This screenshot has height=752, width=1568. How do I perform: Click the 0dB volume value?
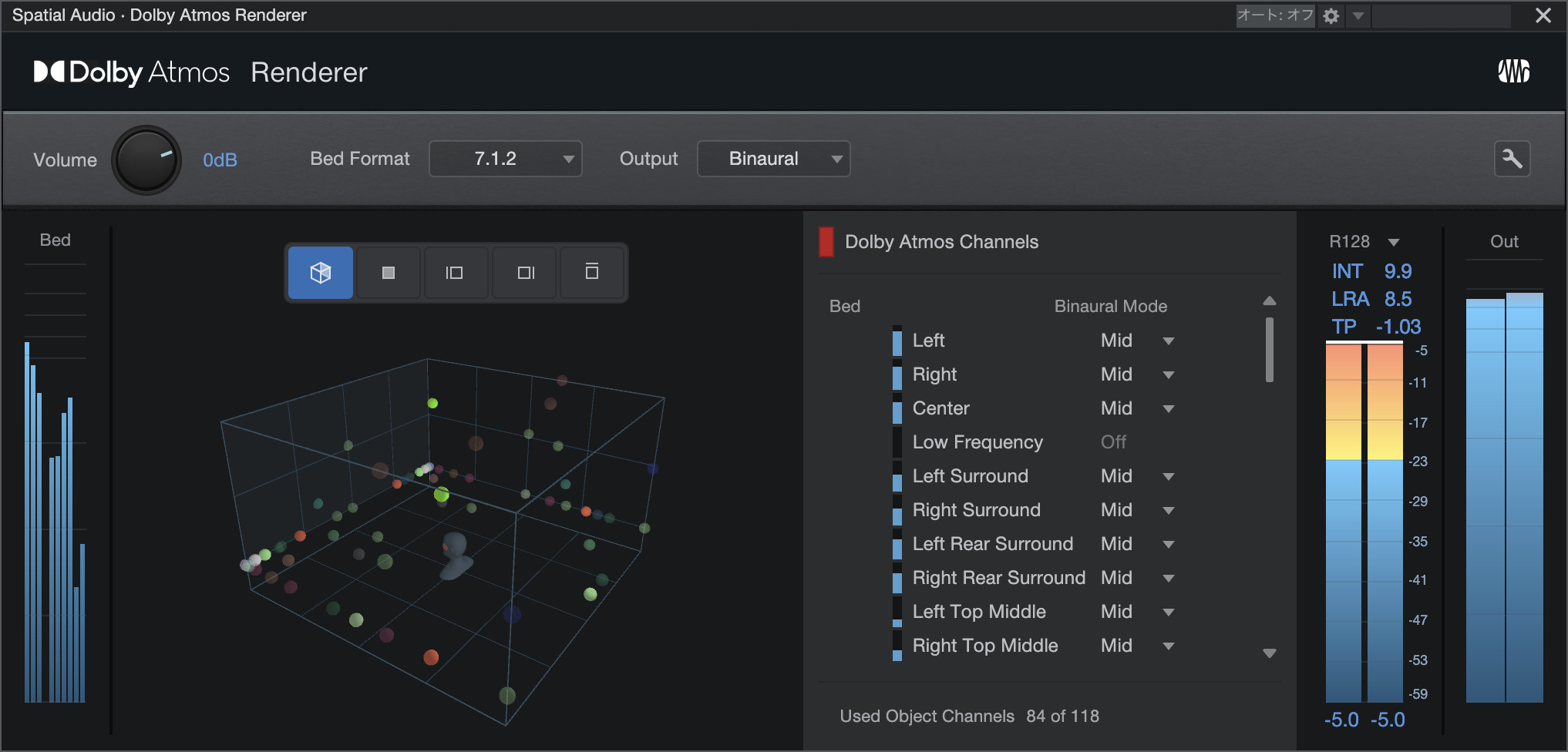[220, 159]
